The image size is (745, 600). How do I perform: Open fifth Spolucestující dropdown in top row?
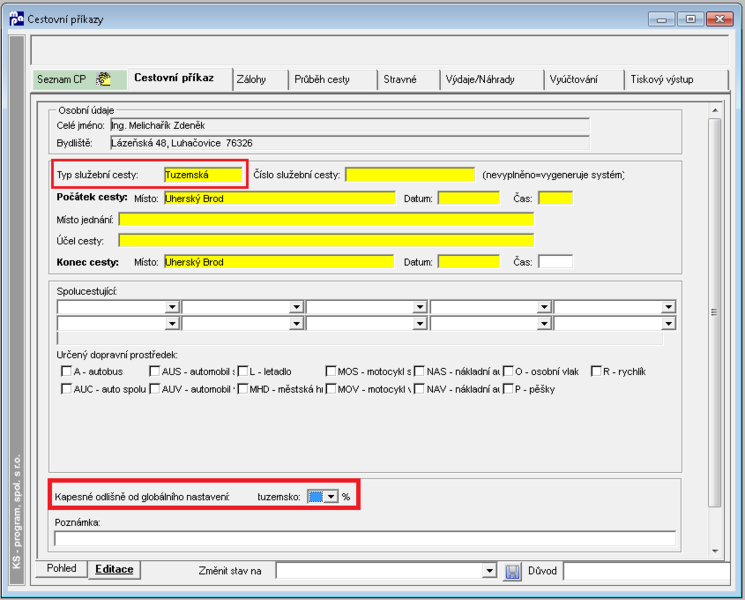(669, 307)
